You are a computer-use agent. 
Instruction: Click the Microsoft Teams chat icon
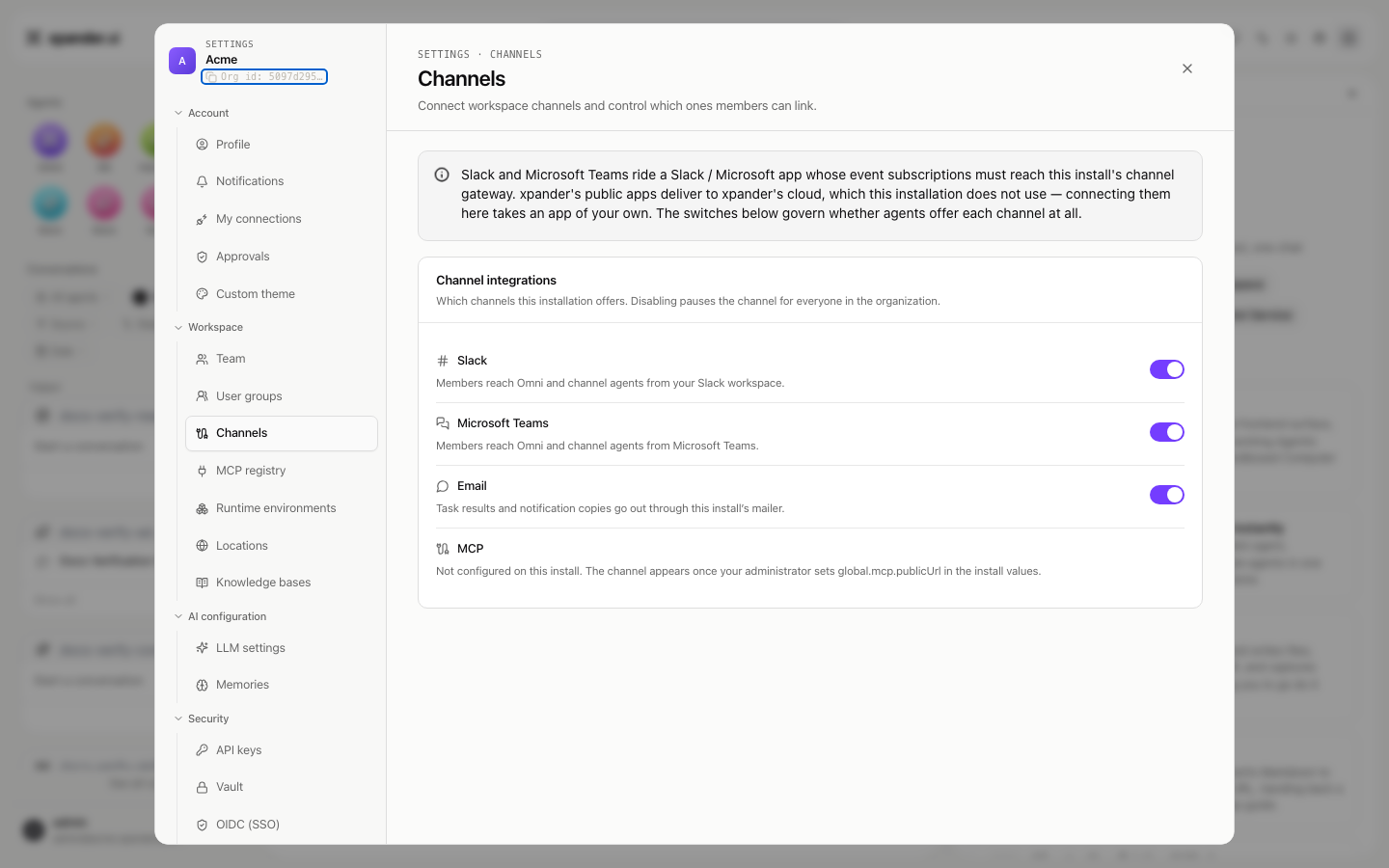point(443,423)
